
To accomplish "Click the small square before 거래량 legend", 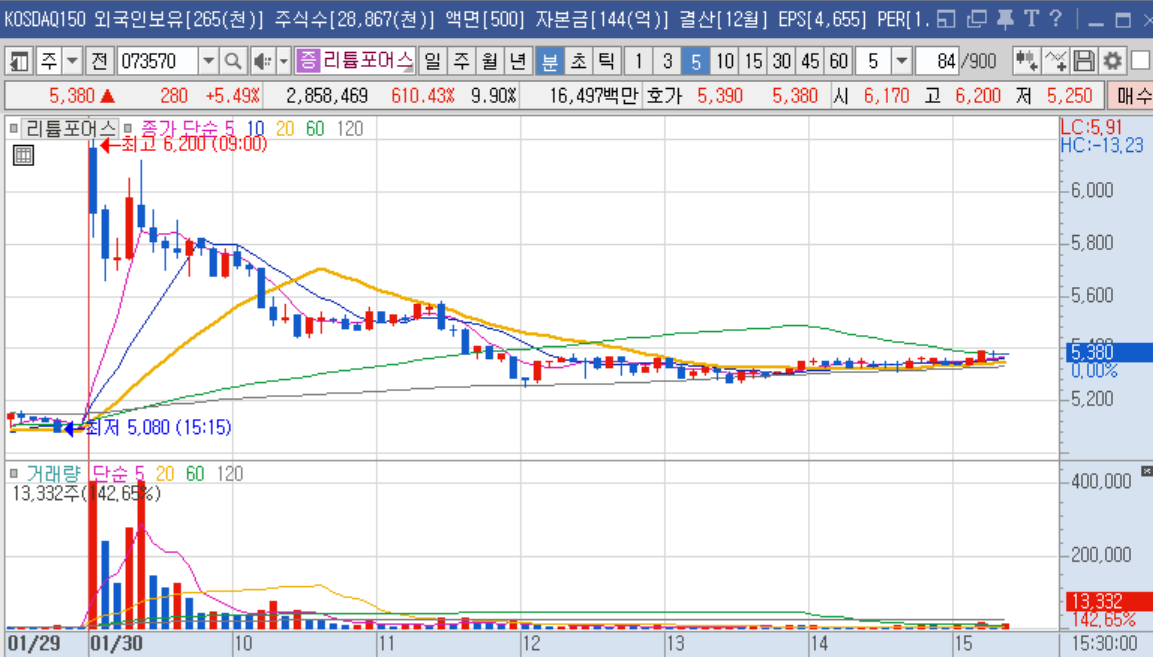I will pyautogui.click(x=13, y=473).
